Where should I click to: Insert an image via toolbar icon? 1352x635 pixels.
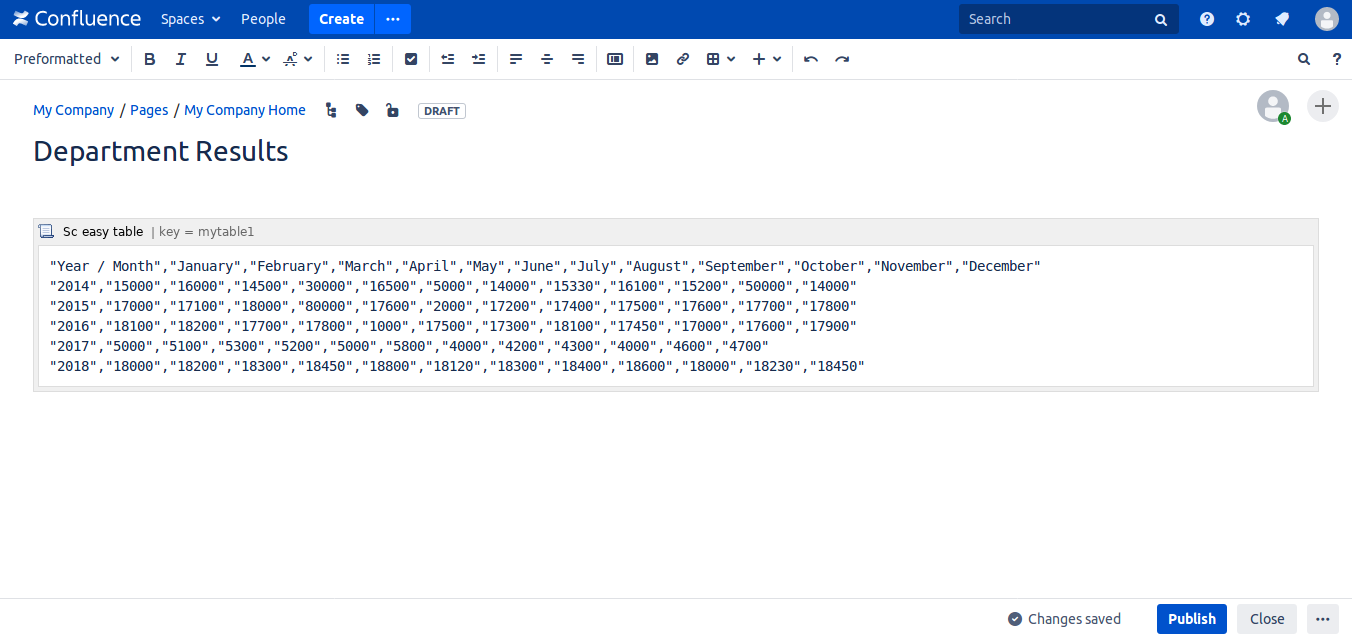coord(652,59)
